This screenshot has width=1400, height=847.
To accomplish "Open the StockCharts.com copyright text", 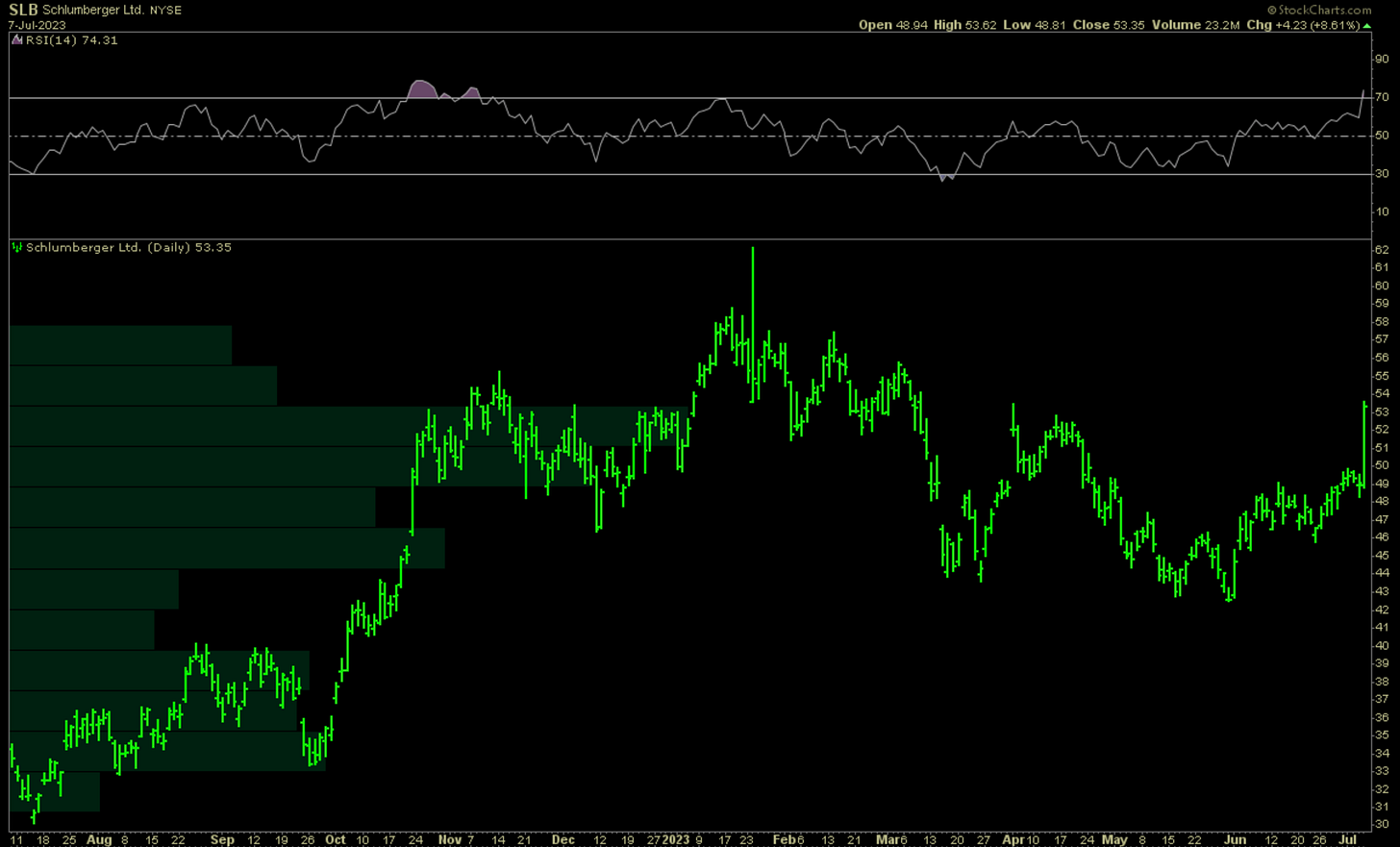I will (1320, 10).
